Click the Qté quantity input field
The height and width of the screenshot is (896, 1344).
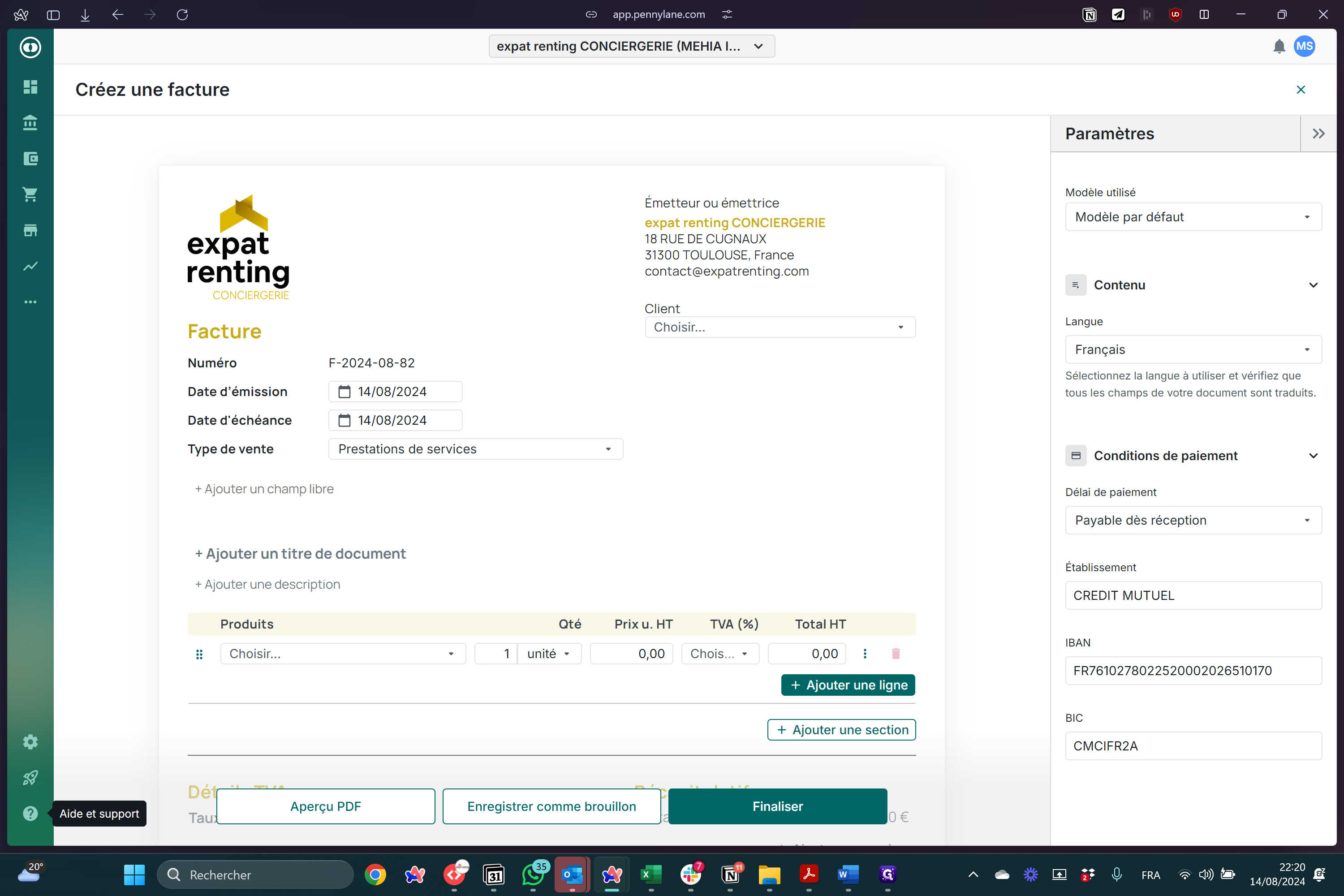(x=496, y=654)
